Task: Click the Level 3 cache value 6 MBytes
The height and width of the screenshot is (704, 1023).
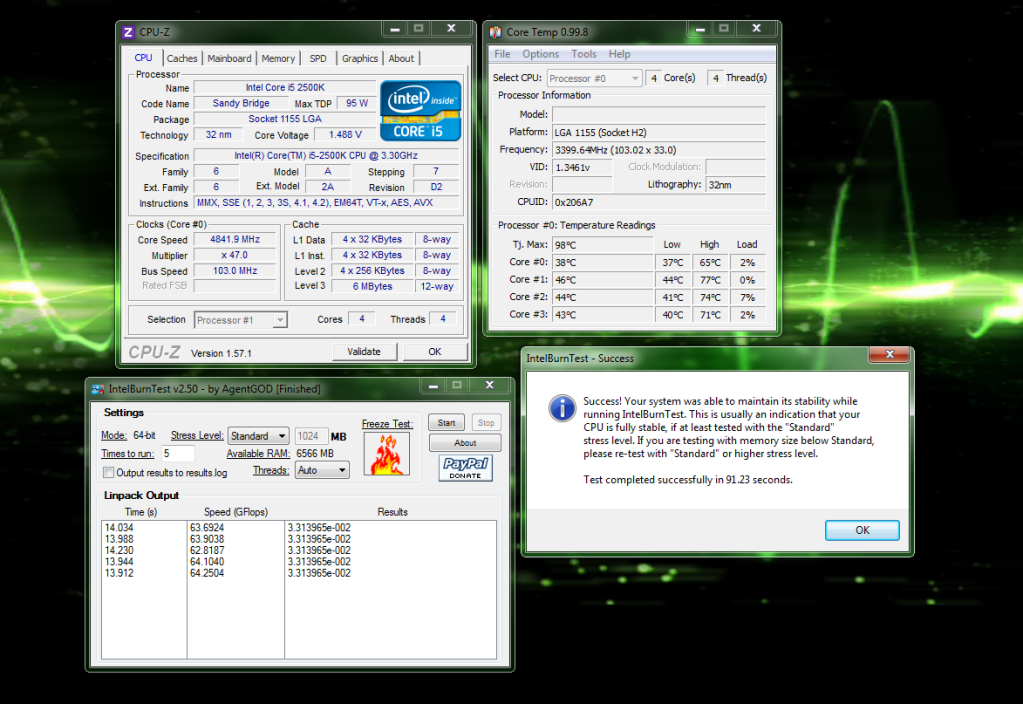Action: pos(373,286)
